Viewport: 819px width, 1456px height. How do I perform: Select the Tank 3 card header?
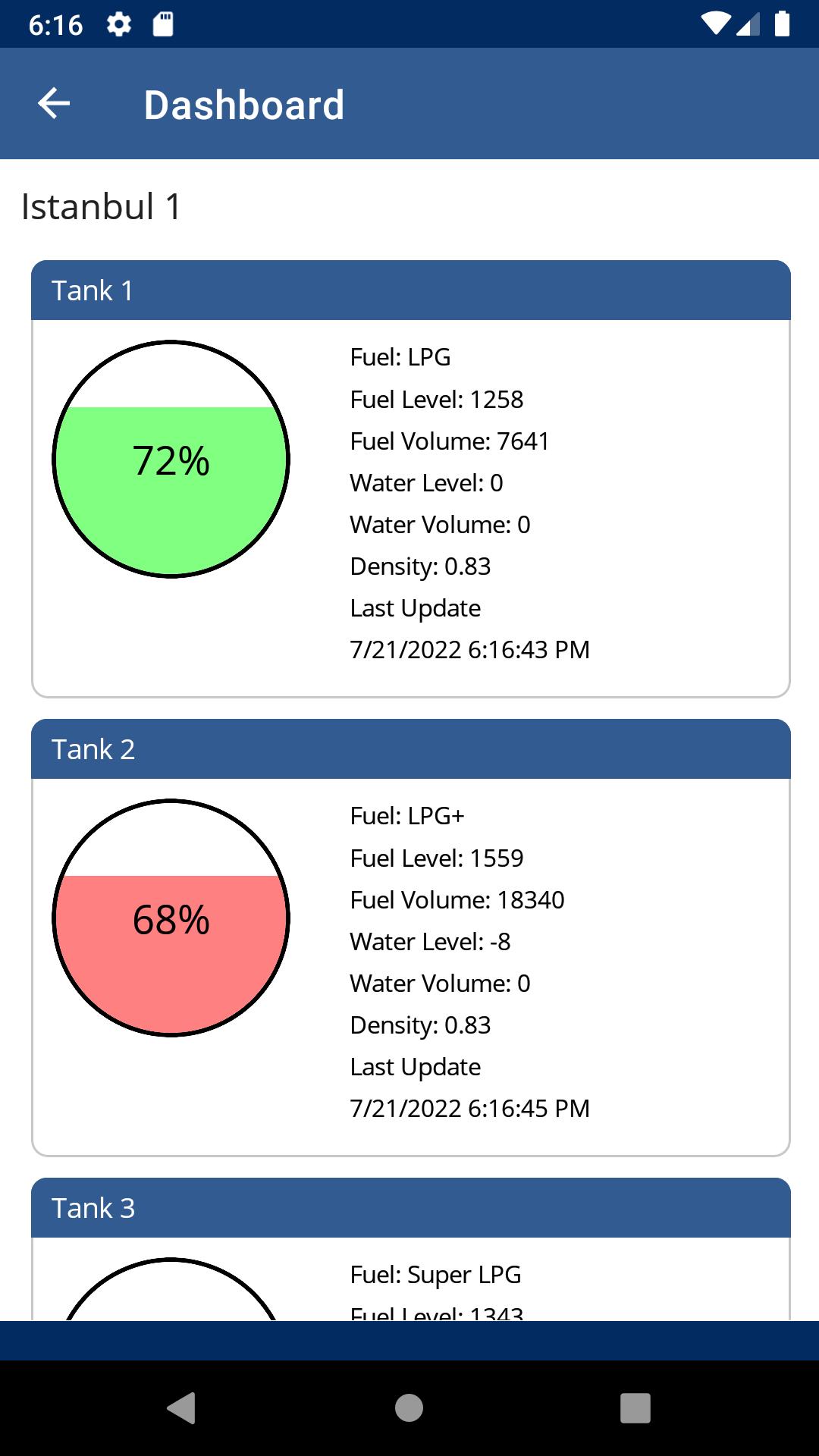pos(411,1208)
